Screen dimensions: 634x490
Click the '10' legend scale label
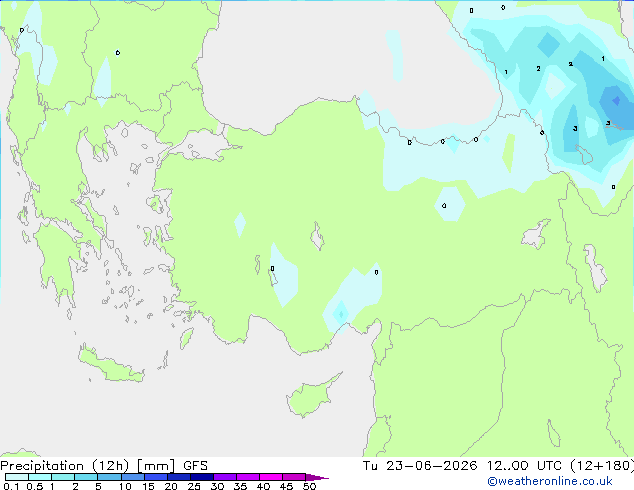(x=125, y=486)
